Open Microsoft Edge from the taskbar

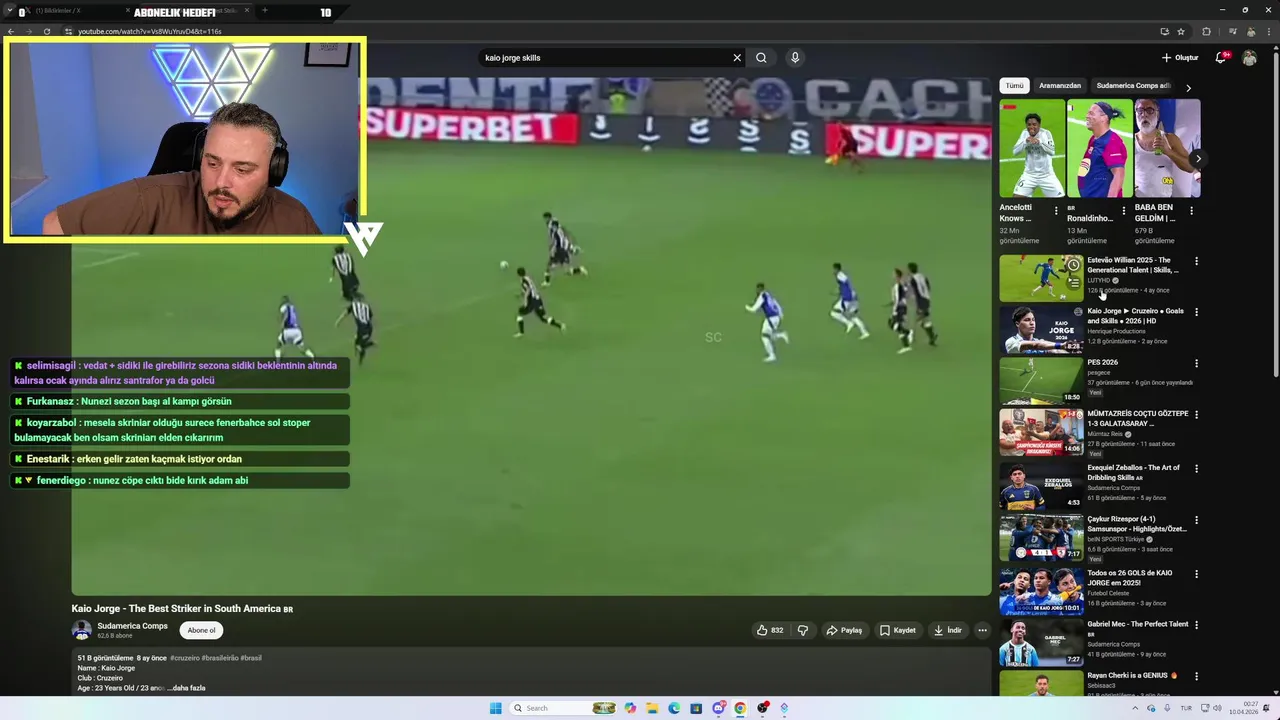tap(674, 708)
